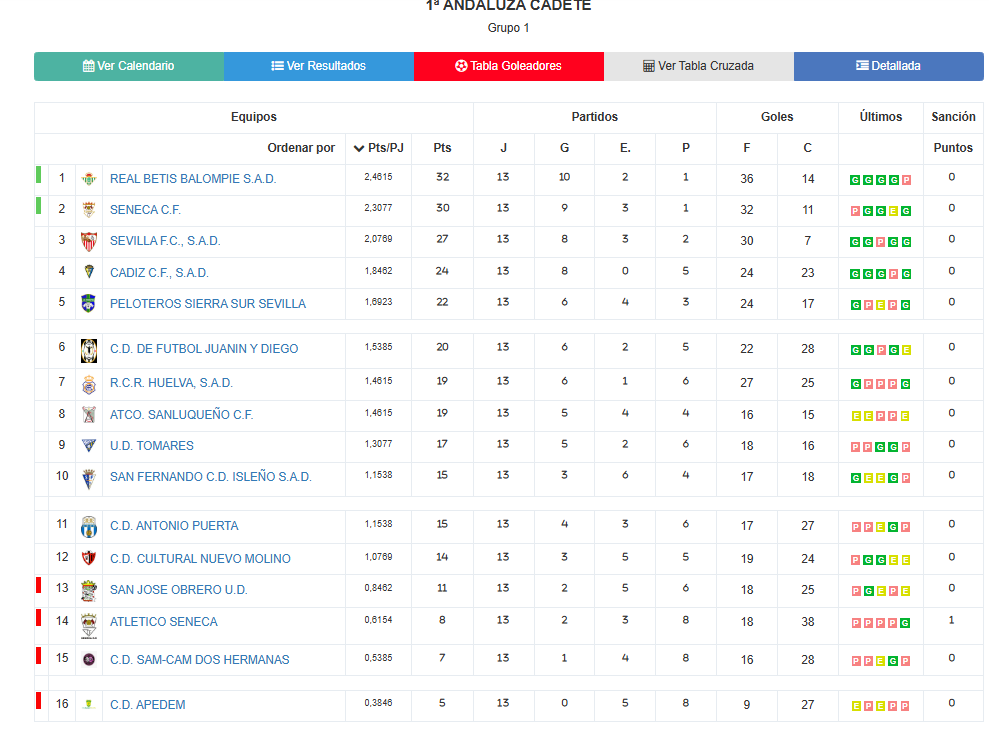This screenshot has width=989, height=733.
Task: Click the Real Betis Balompie crest
Action: click(x=89, y=179)
